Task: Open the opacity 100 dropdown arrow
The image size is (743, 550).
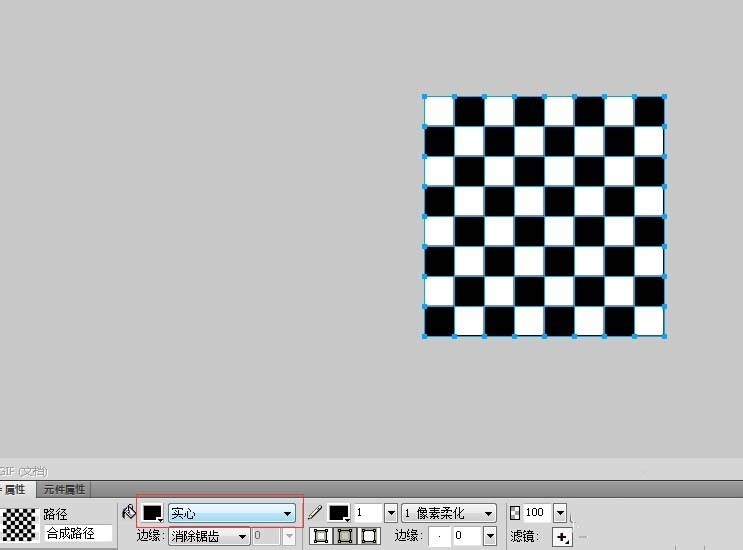Action: point(559,513)
